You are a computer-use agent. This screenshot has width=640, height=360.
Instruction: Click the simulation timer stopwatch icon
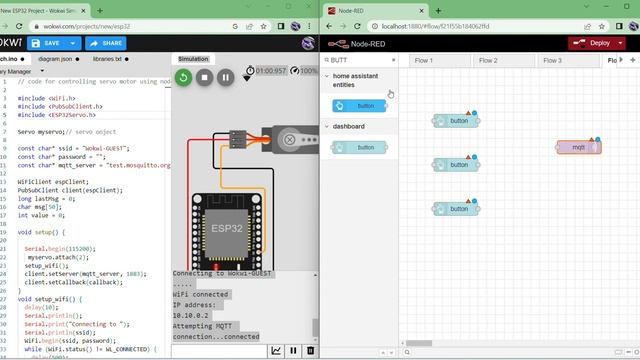pyautogui.click(x=250, y=70)
